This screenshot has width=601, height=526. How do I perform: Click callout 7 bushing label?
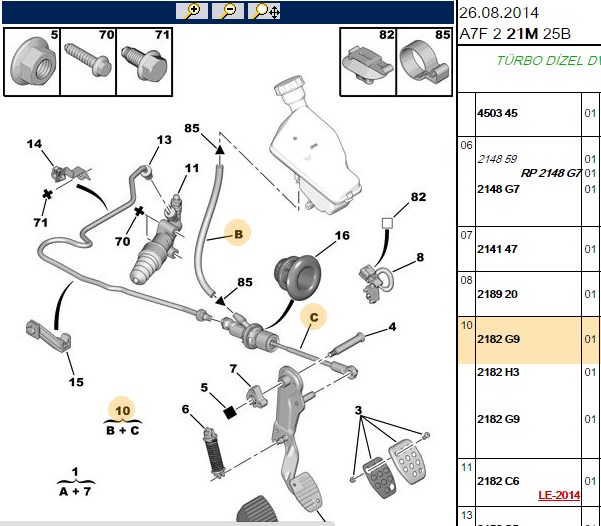(x=233, y=369)
